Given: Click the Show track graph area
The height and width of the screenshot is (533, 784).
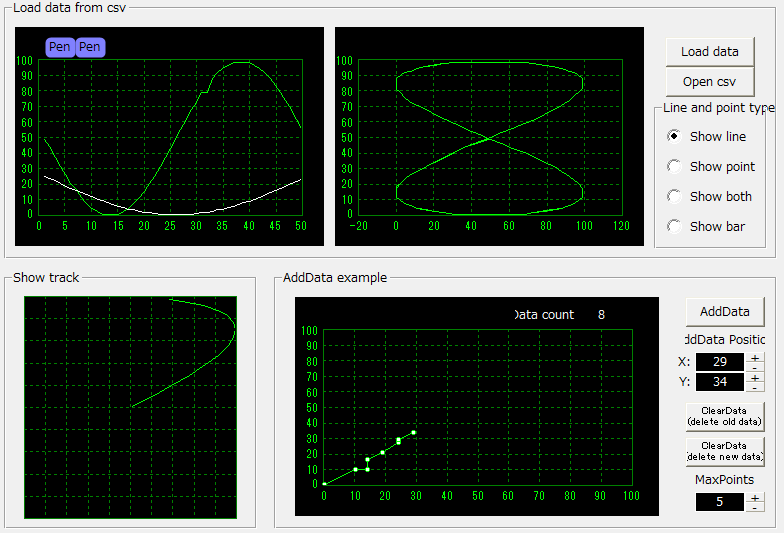Looking at the screenshot, I should (130, 407).
